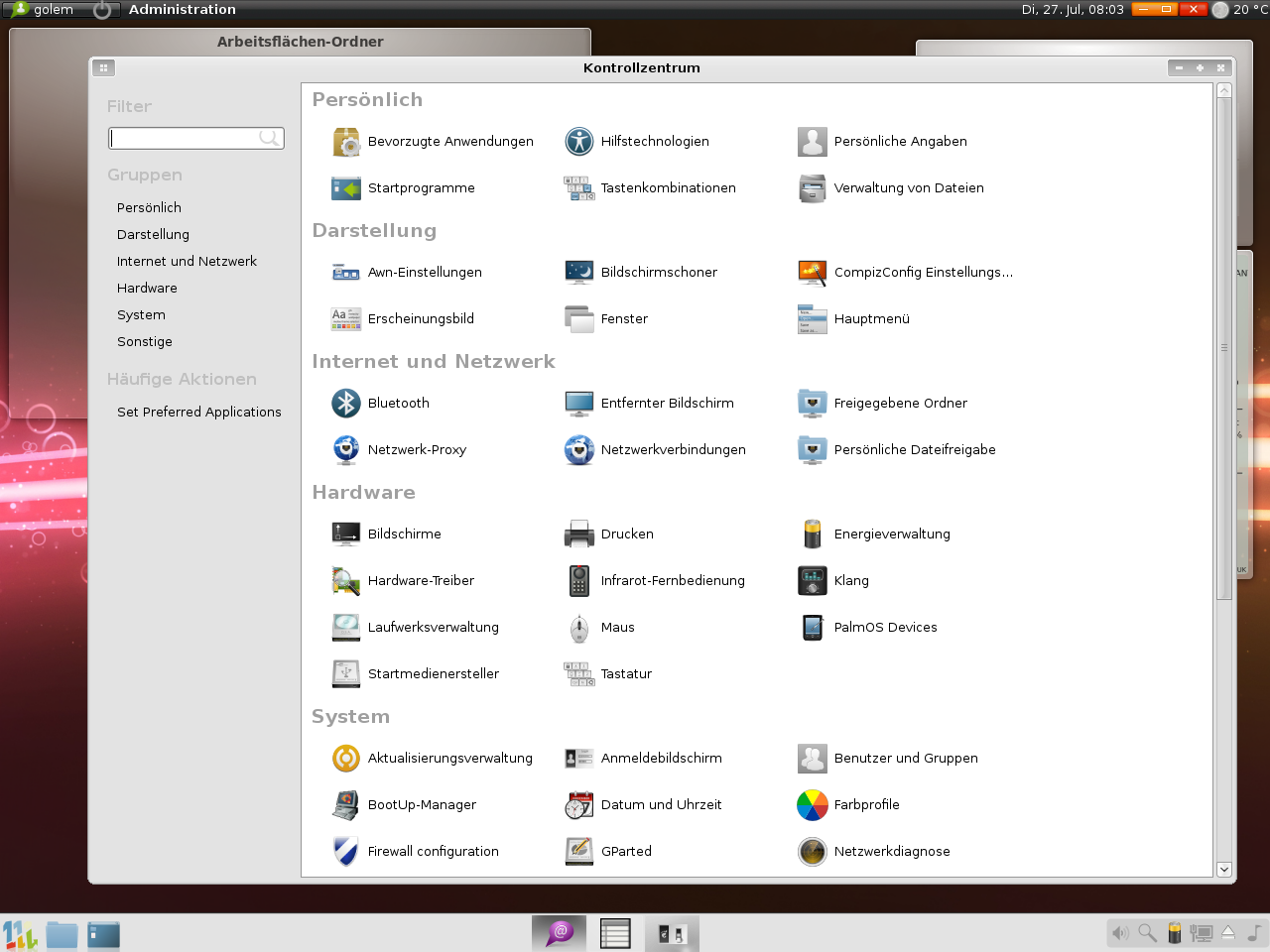The width and height of the screenshot is (1270, 952).
Task: Click the Set Preferred Applications action
Action: (x=198, y=412)
